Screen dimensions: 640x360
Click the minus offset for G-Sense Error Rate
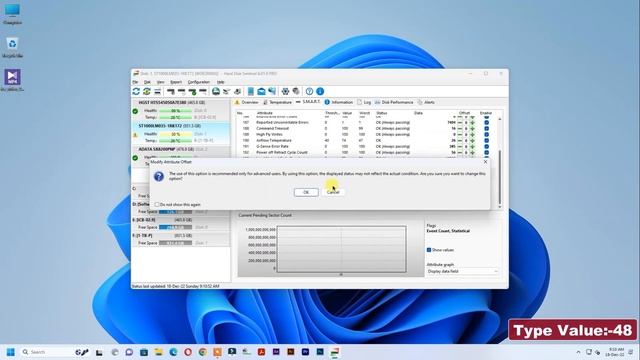coord(460,146)
